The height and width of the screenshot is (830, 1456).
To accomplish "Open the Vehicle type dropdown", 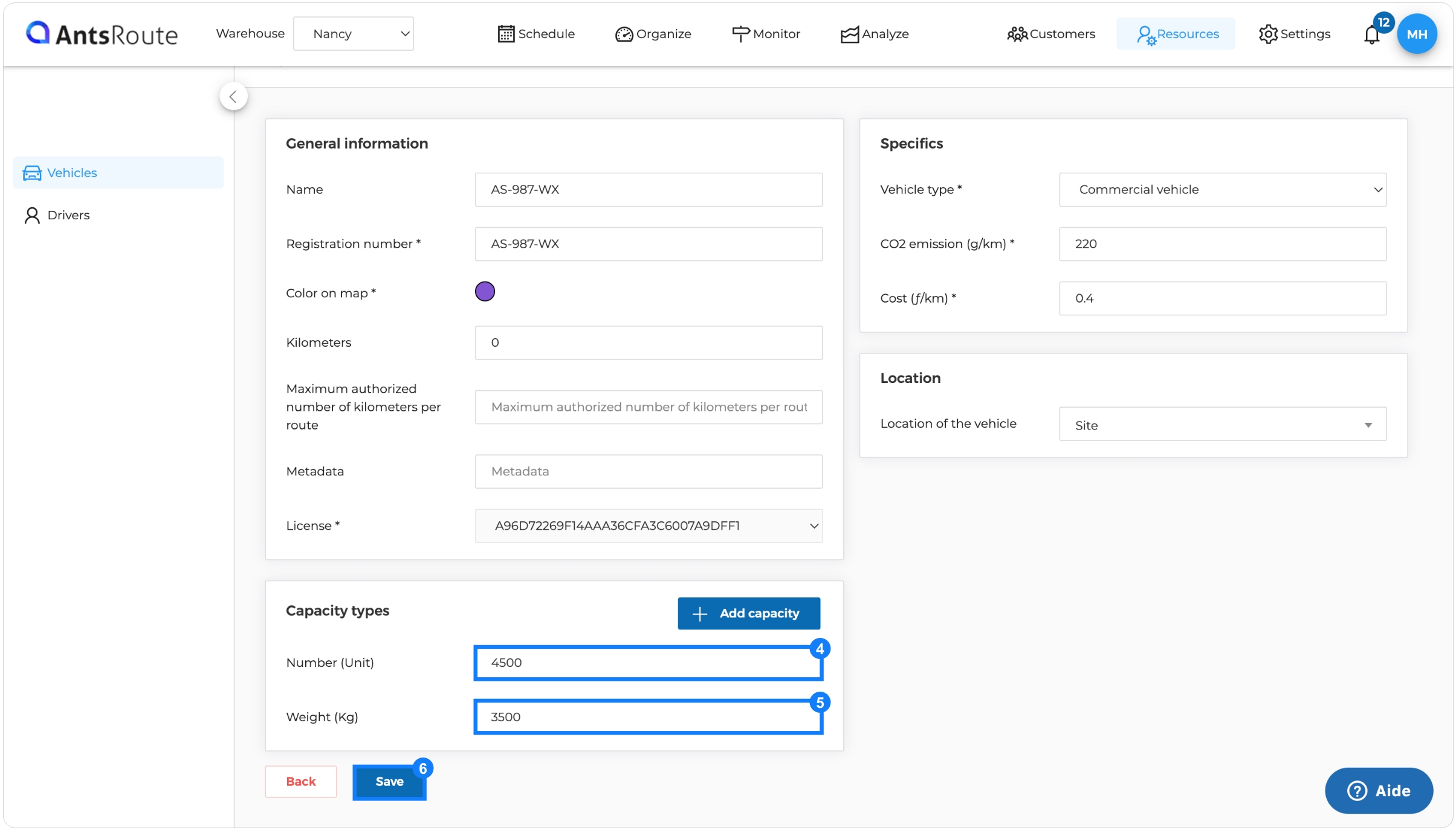I will point(1222,190).
